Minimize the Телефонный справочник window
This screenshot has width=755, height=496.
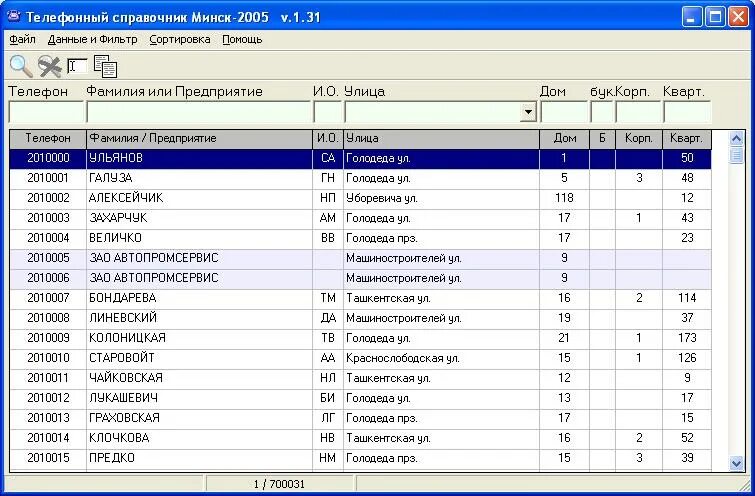692,17
